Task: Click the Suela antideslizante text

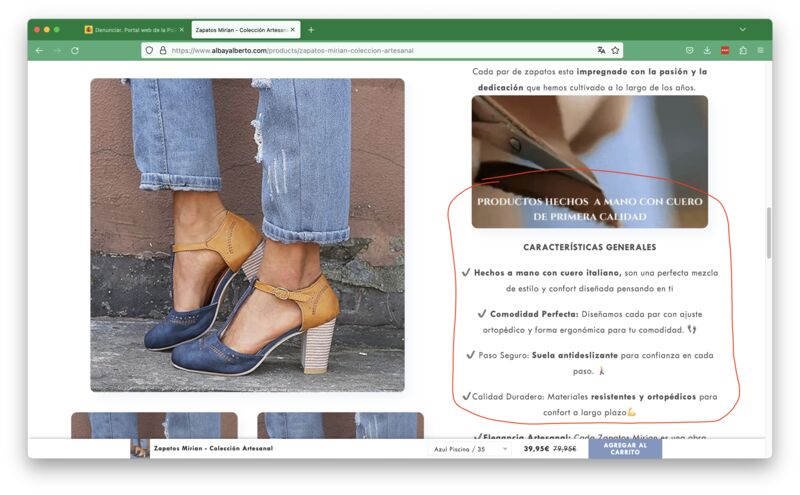Action: pos(574,355)
